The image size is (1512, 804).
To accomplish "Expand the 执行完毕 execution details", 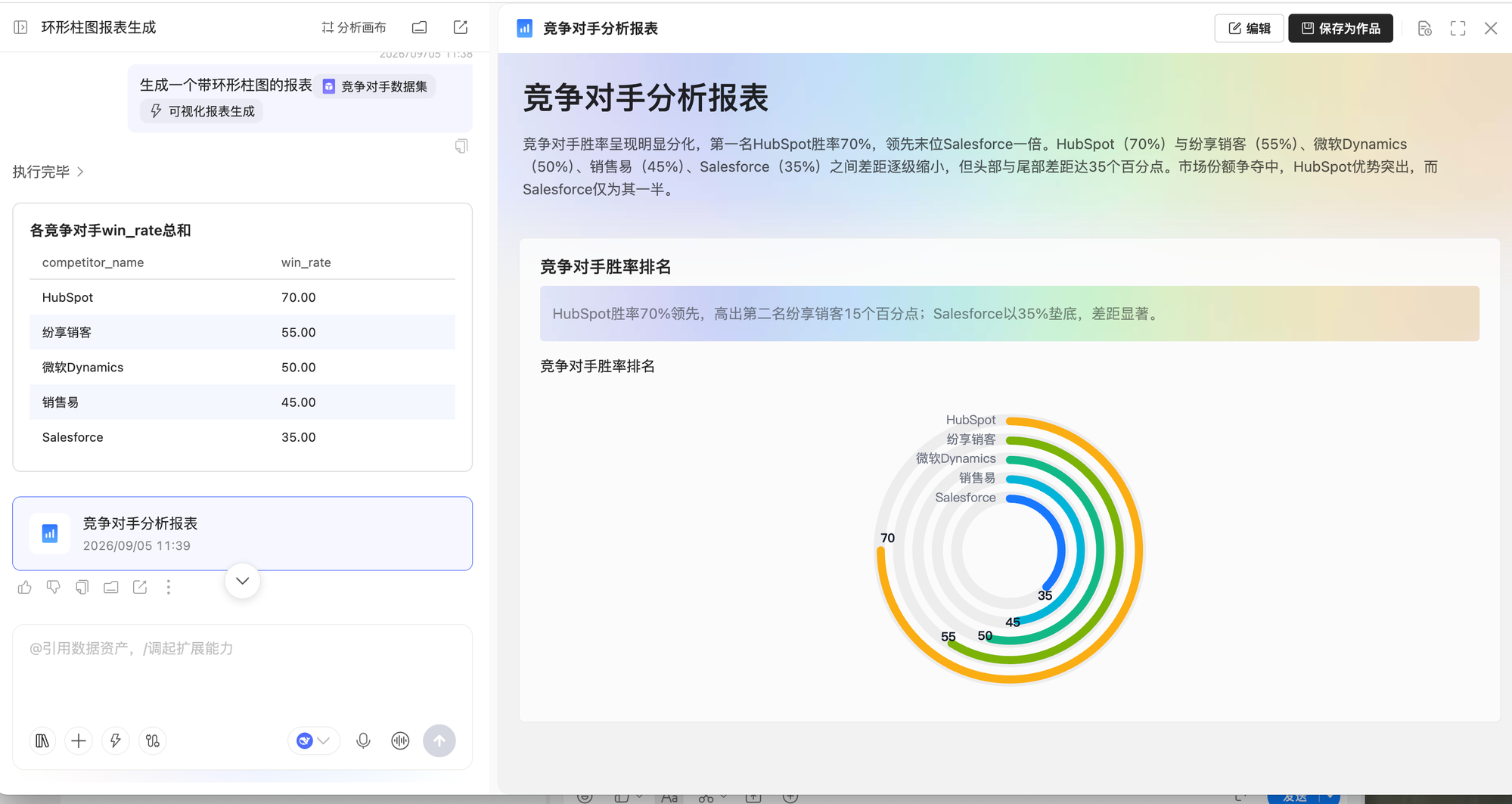I will (48, 172).
